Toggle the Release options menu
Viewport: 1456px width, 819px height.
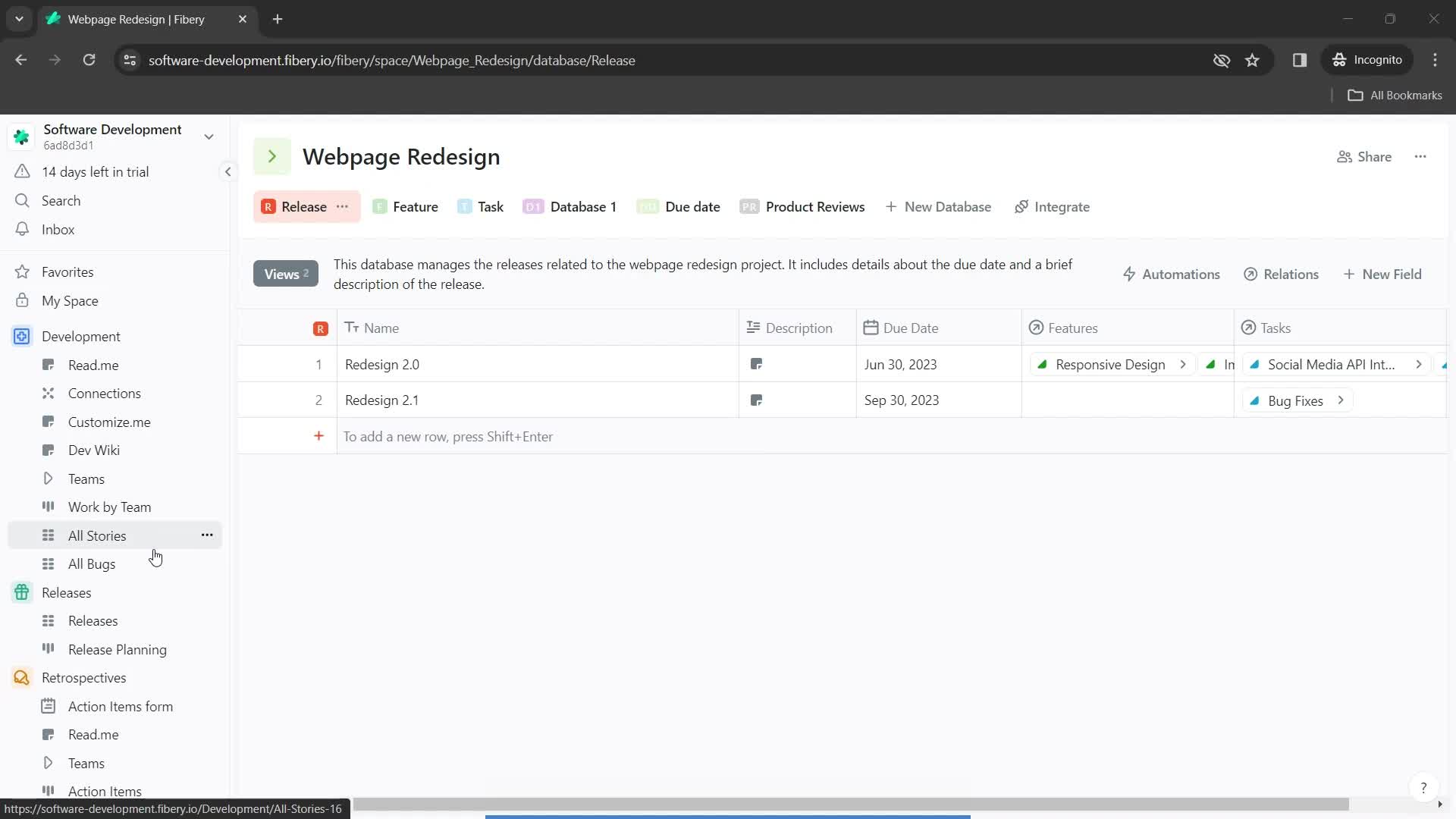(344, 207)
